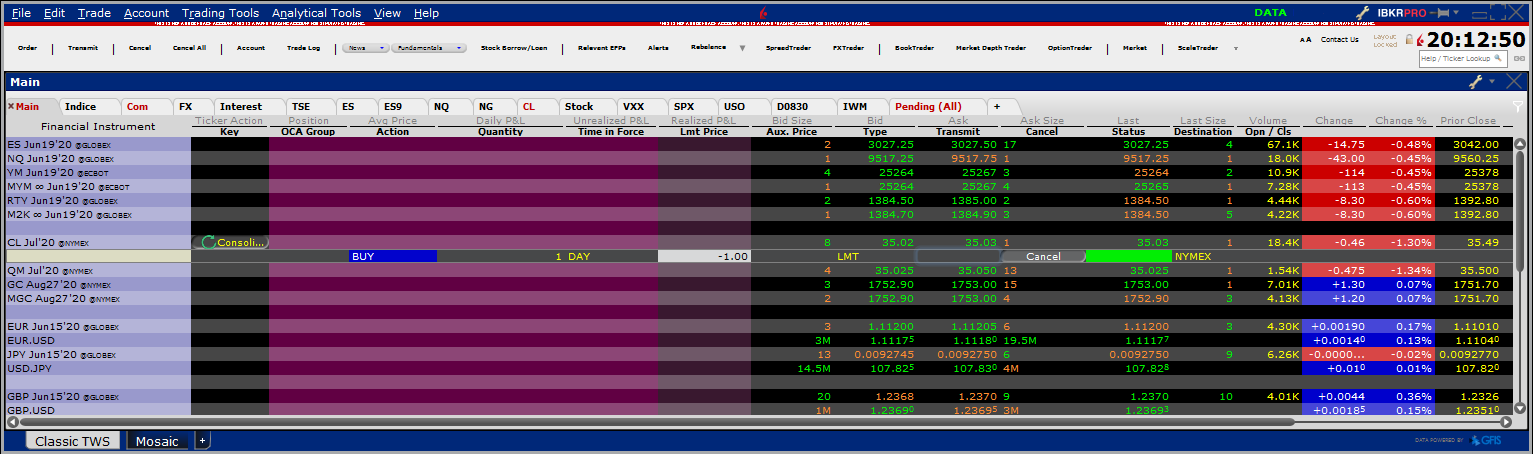The height and width of the screenshot is (454, 1534).
Task: Click the Rebalance toolbar button
Action: pos(709,47)
